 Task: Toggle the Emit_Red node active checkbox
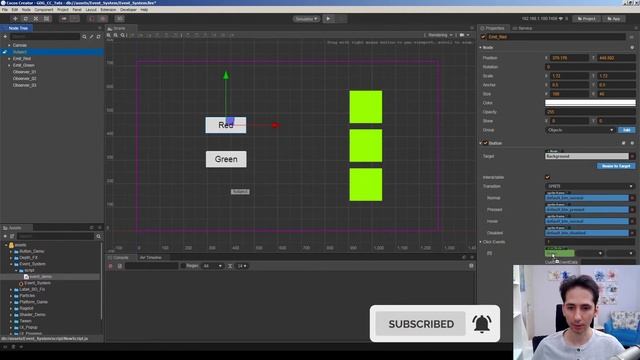(x=483, y=37)
